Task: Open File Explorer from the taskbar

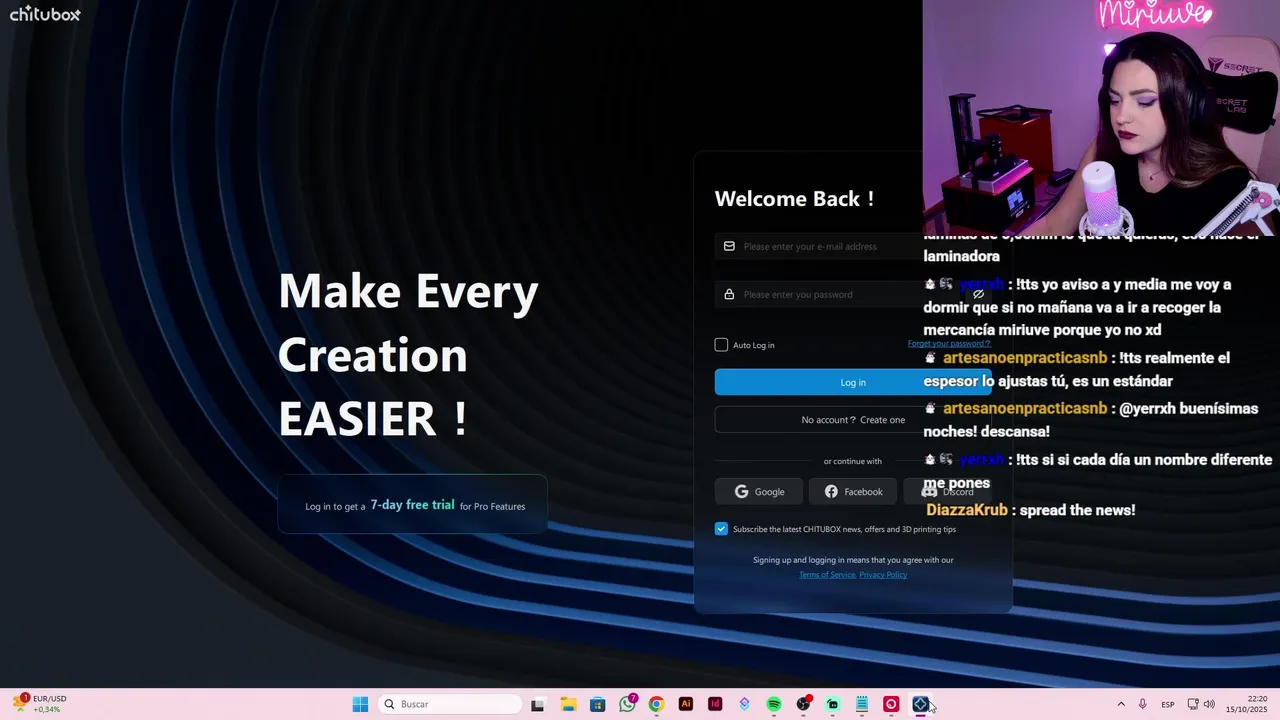Action: pos(568,704)
